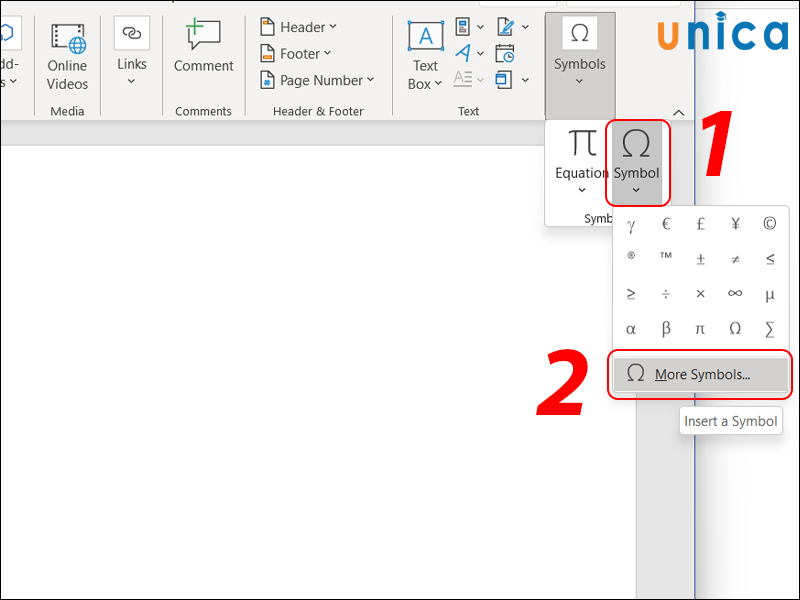Collapse the ribbon with the chevron arrow
Screen dimensions: 800x600
pyautogui.click(x=679, y=113)
